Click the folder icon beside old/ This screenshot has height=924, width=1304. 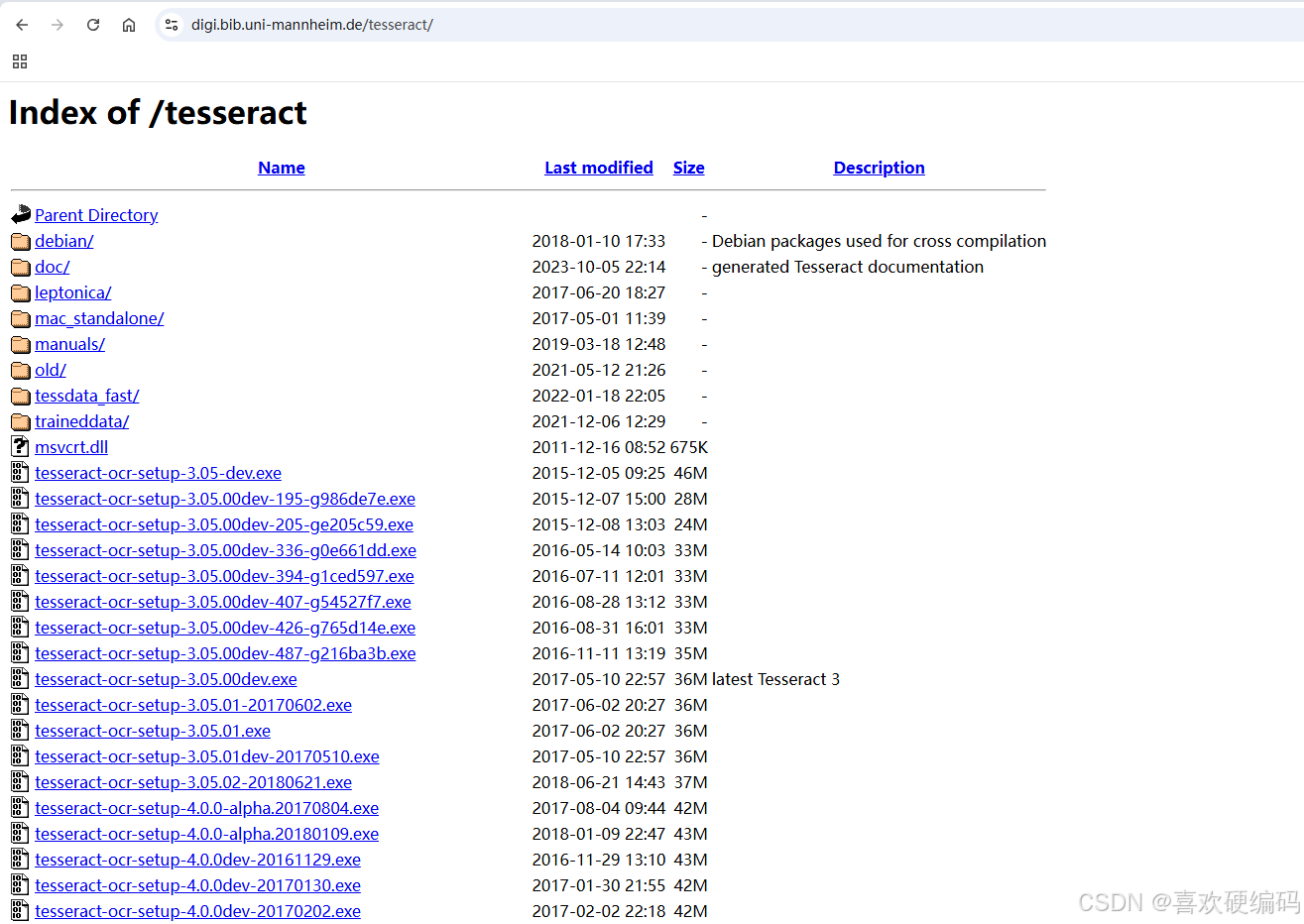(x=21, y=370)
